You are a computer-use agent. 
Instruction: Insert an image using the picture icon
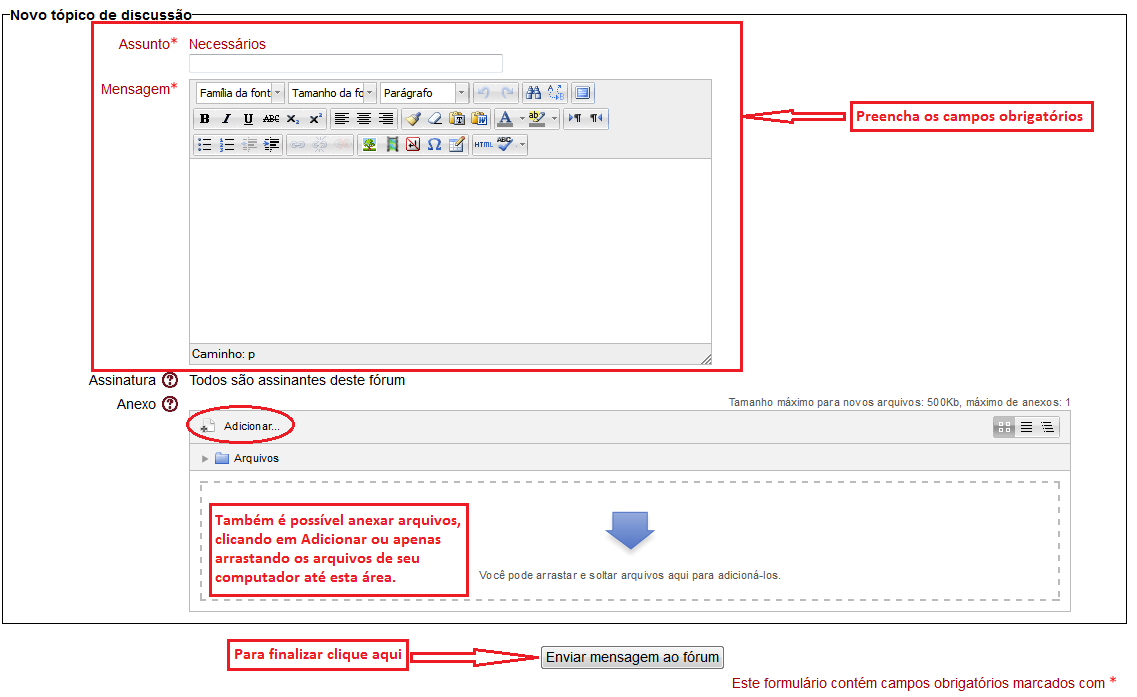click(x=370, y=145)
